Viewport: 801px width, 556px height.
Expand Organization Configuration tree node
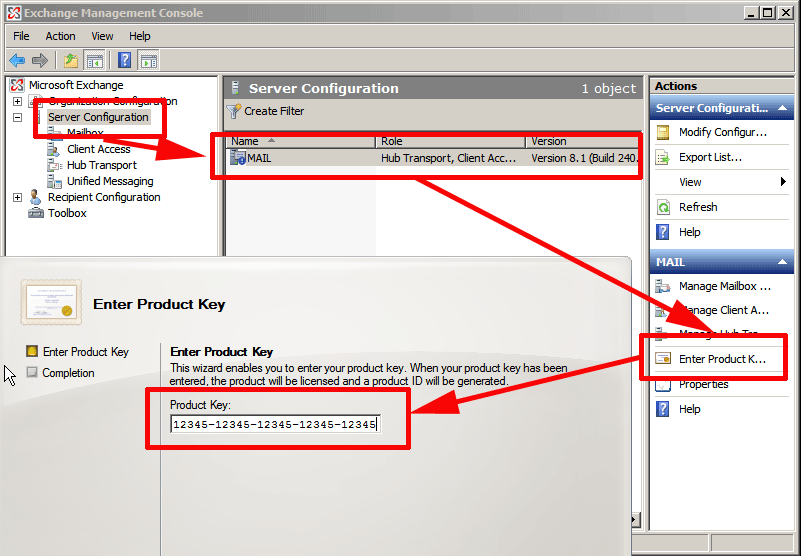(x=17, y=101)
